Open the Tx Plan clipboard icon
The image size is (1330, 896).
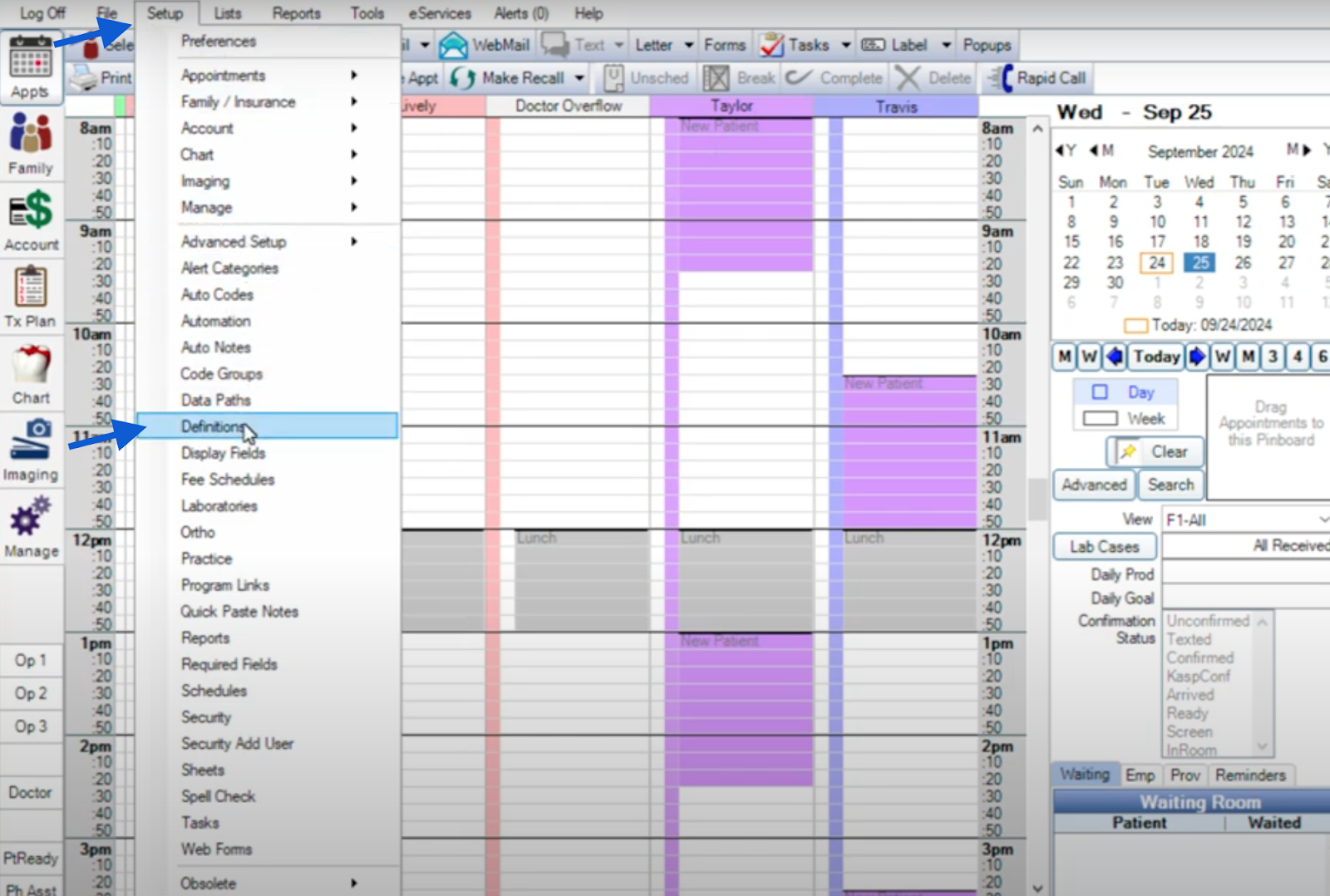pos(31,288)
